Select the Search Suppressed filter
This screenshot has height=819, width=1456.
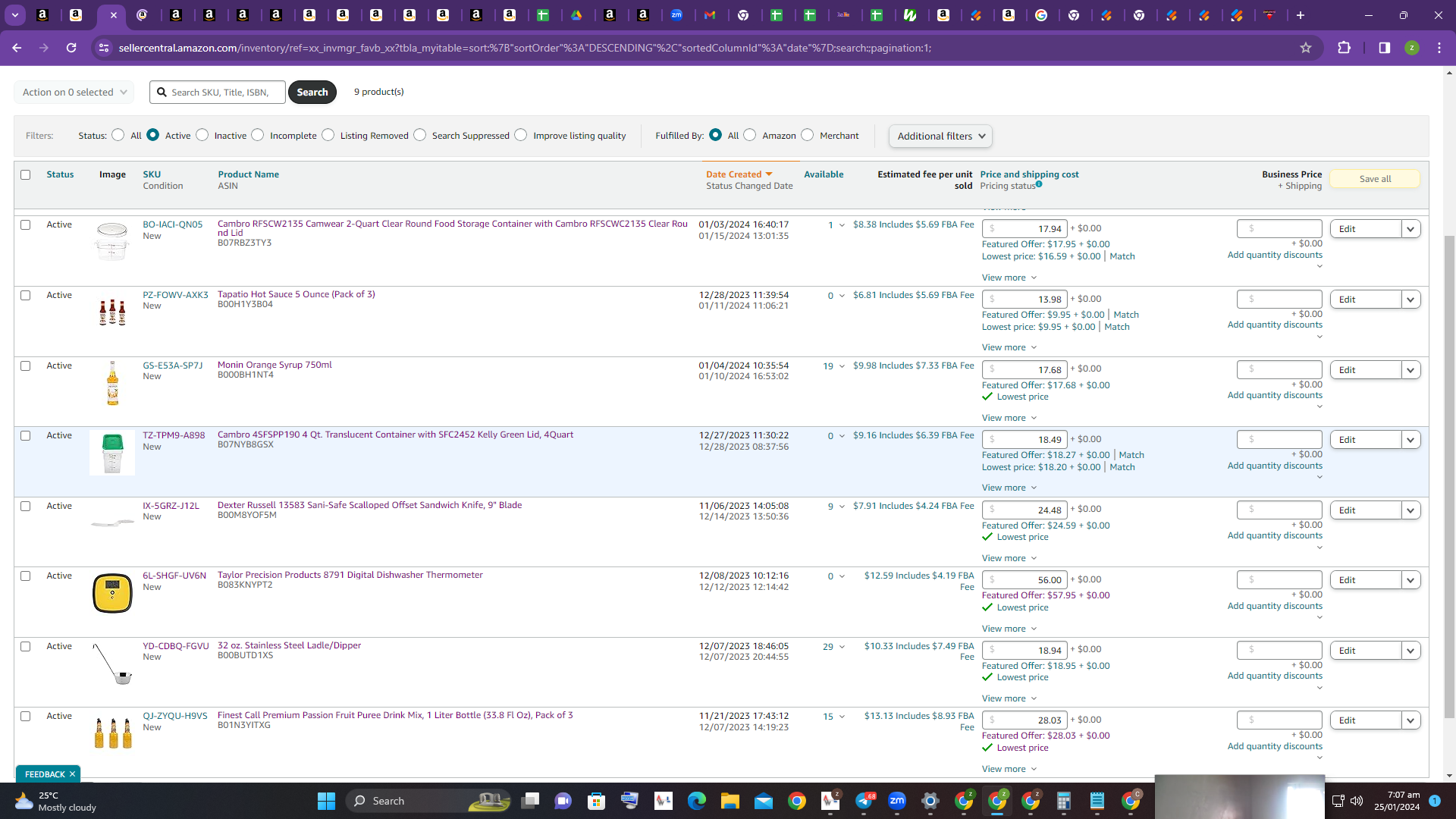[x=420, y=135]
